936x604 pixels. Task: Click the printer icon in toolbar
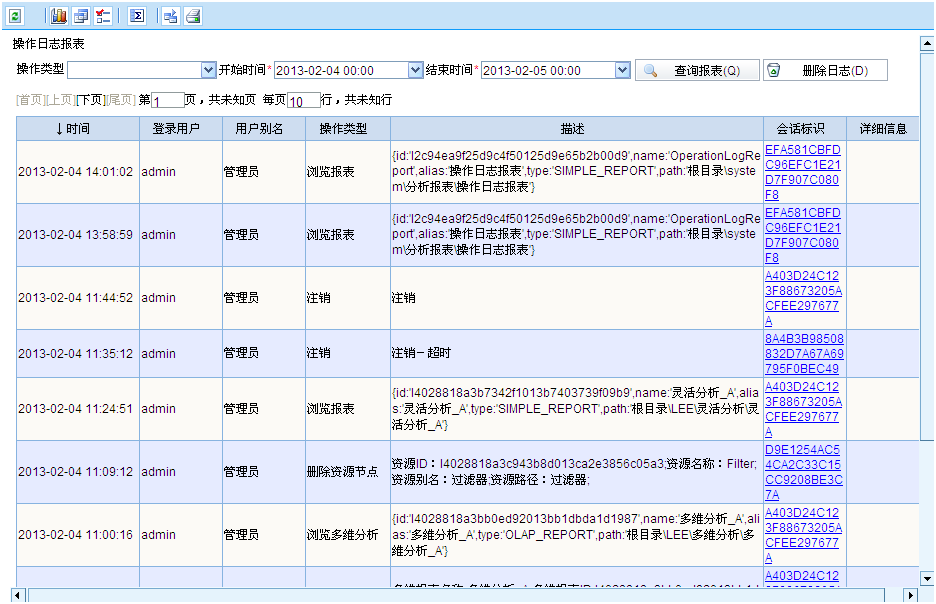click(193, 16)
